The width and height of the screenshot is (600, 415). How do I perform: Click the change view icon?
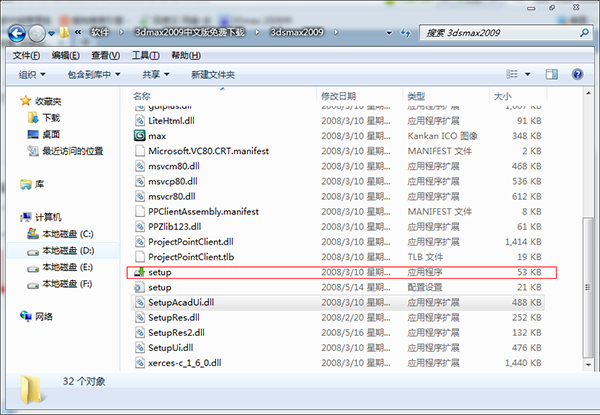(512, 74)
